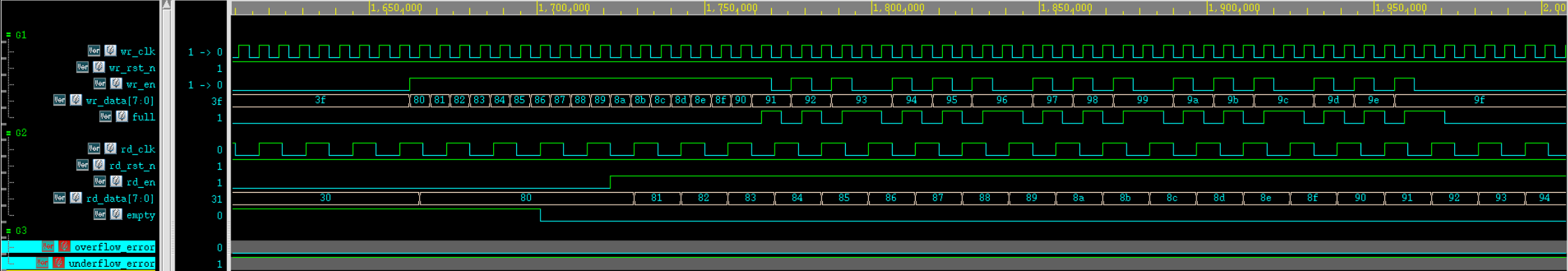Click the Ver icon beside empty

point(100,214)
